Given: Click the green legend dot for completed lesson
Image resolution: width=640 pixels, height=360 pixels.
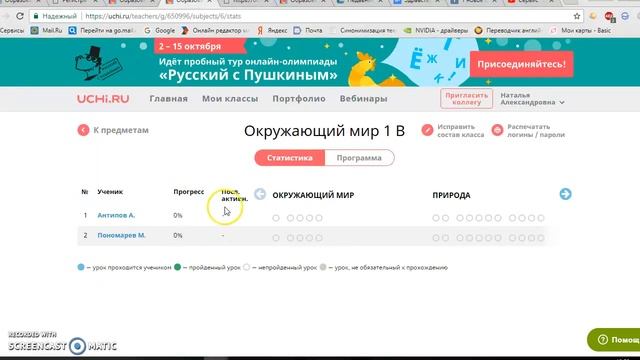Looking at the screenshot, I should pyautogui.click(x=177, y=267).
